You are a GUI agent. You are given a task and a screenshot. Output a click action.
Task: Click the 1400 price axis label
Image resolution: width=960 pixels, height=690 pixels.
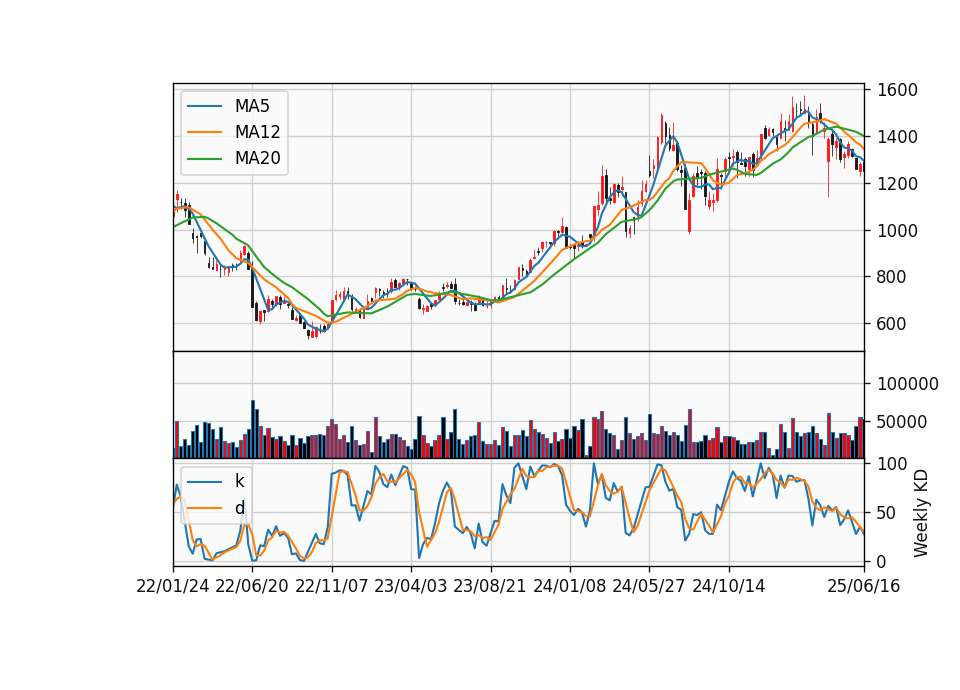pos(897,137)
